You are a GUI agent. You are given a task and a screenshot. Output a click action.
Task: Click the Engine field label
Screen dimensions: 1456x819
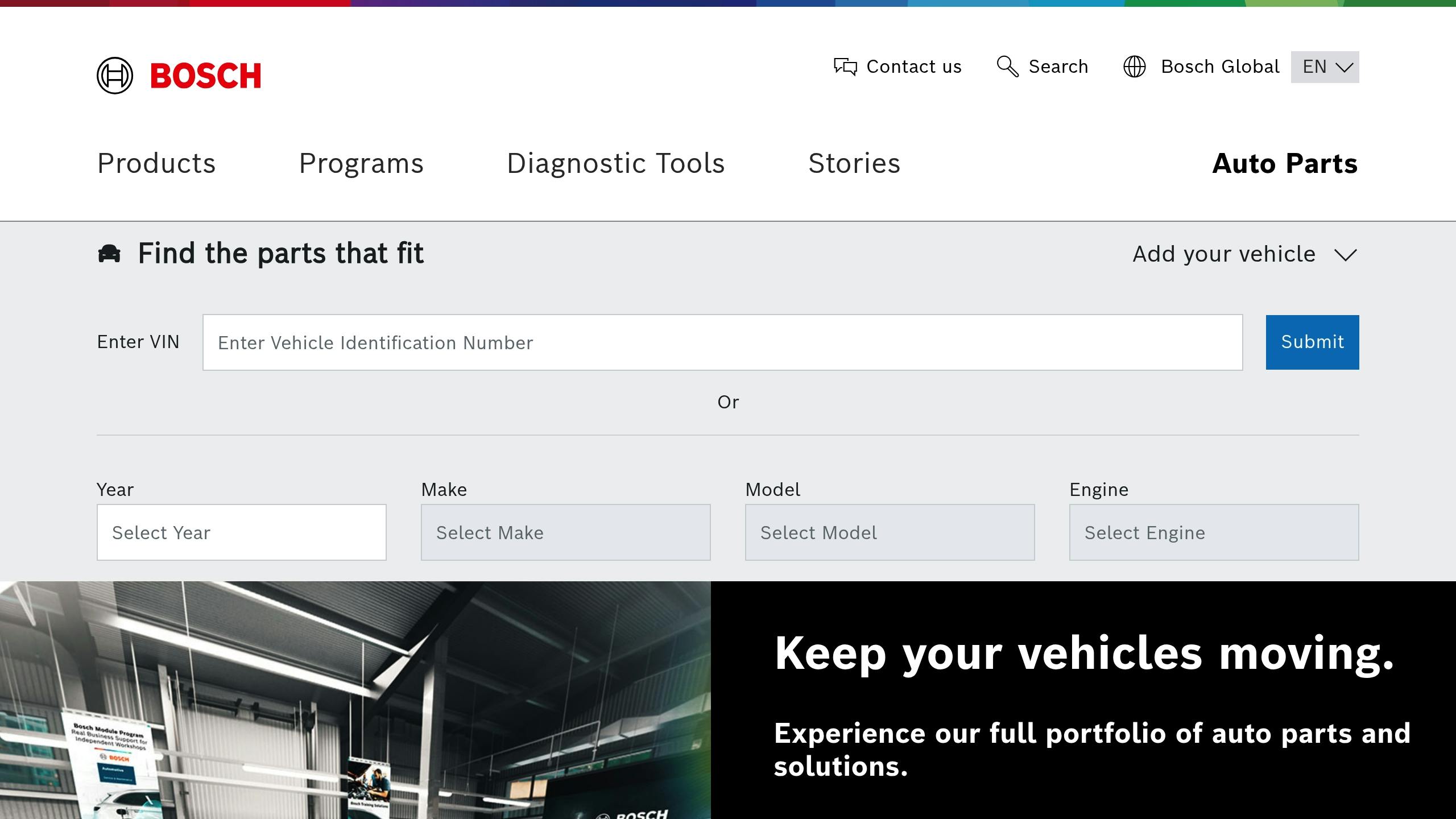tap(1099, 490)
